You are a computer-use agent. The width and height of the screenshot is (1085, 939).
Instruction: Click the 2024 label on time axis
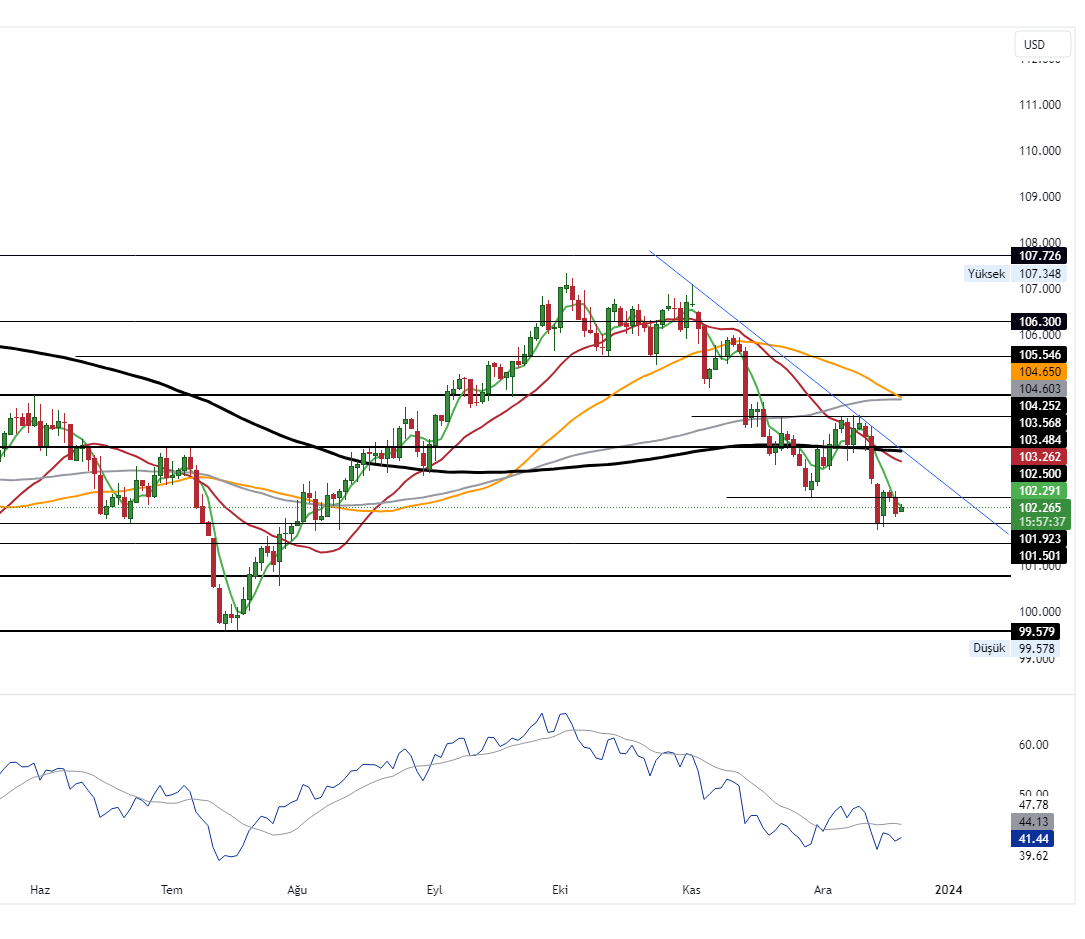[x=948, y=889]
